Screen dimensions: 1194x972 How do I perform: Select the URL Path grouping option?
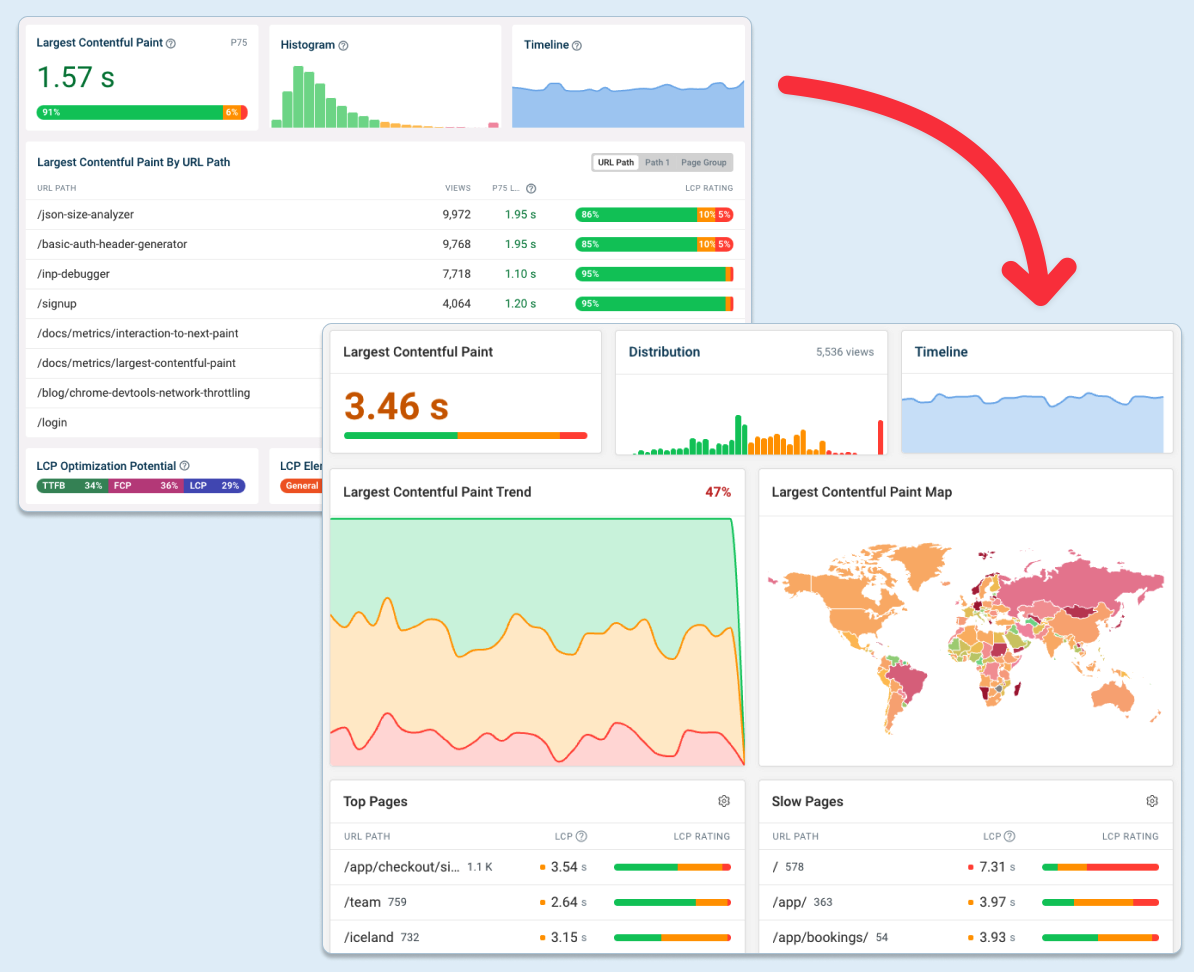pos(615,161)
